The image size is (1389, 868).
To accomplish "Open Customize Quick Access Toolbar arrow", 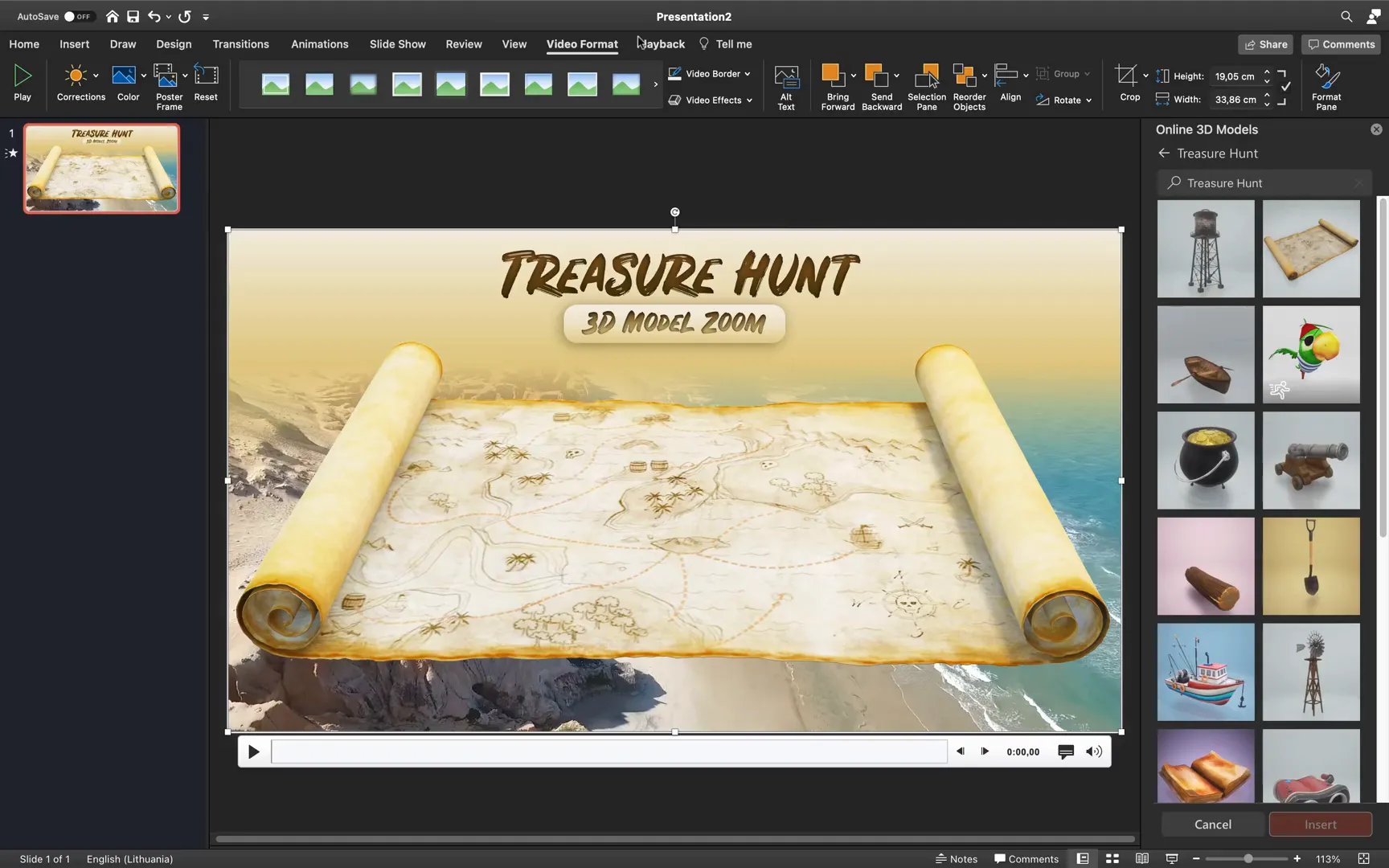I will [206, 16].
